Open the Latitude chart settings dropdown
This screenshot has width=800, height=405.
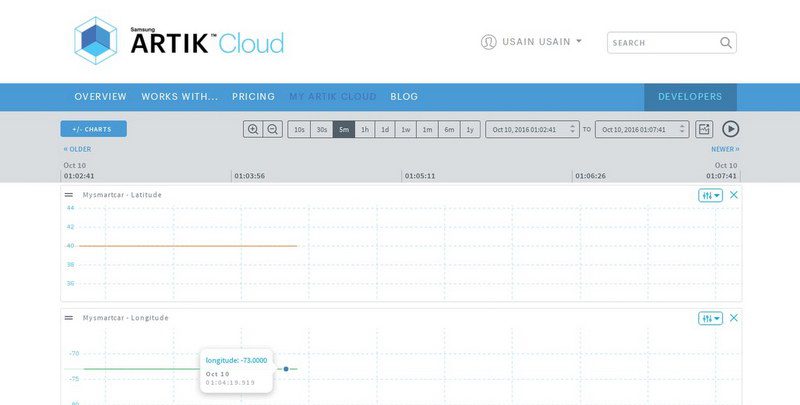710,195
